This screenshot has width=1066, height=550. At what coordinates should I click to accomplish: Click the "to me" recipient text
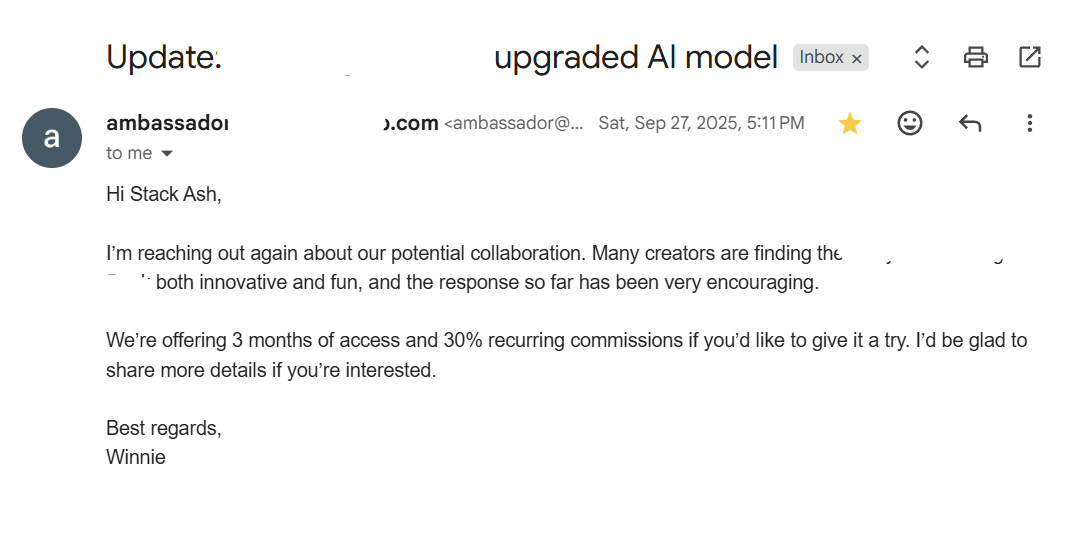[x=129, y=153]
